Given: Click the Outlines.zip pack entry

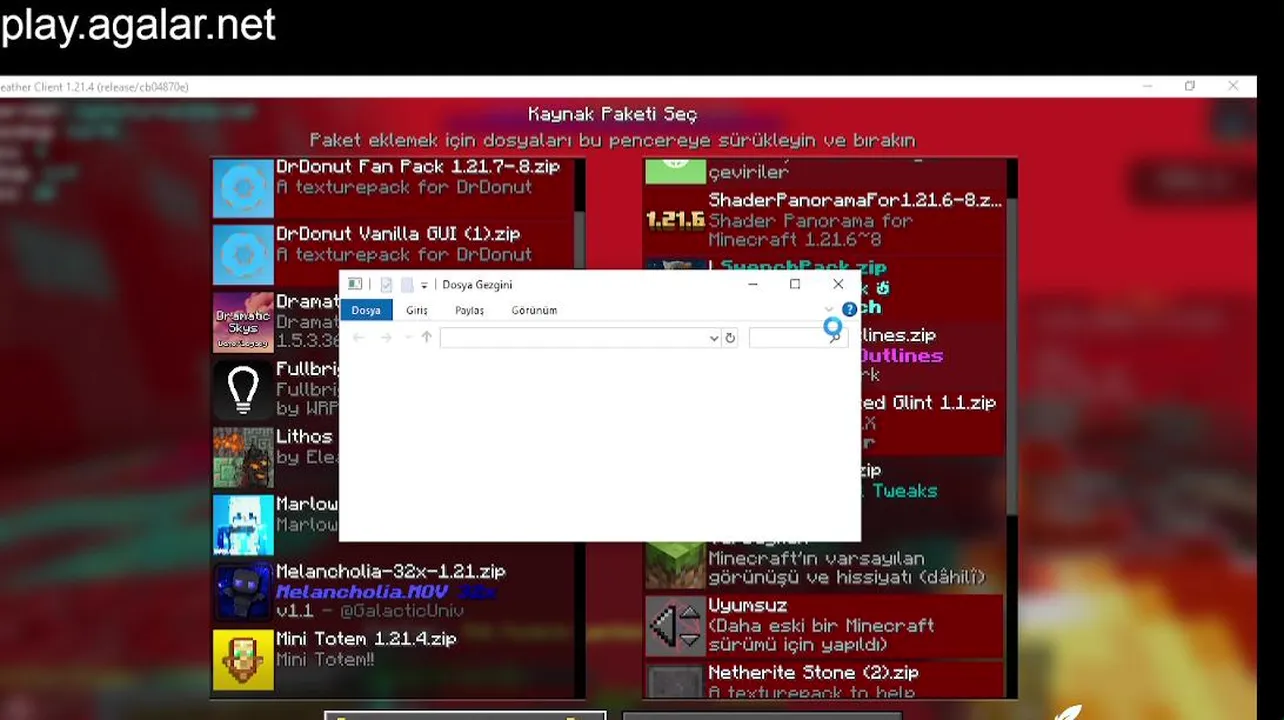Looking at the screenshot, I should (899, 335).
